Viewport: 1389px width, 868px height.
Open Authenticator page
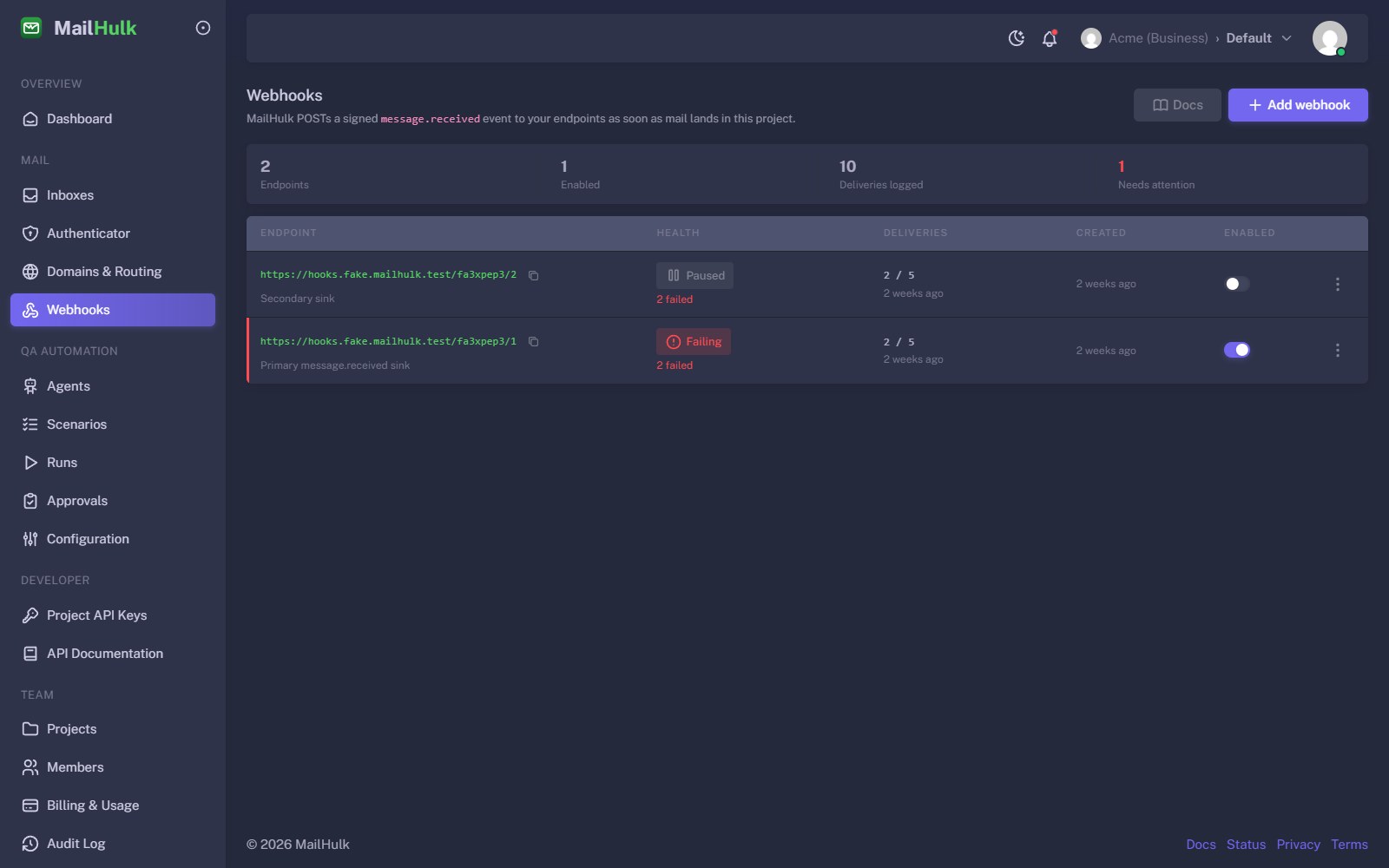pyautogui.click(x=113, y=233)
